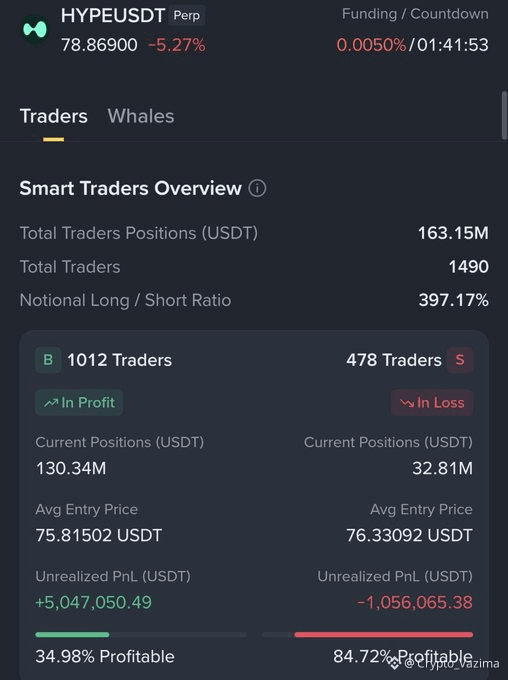Select the Traders tab
Image resolution: width=508 pixels, height=680 pixels.
point(54,116)
